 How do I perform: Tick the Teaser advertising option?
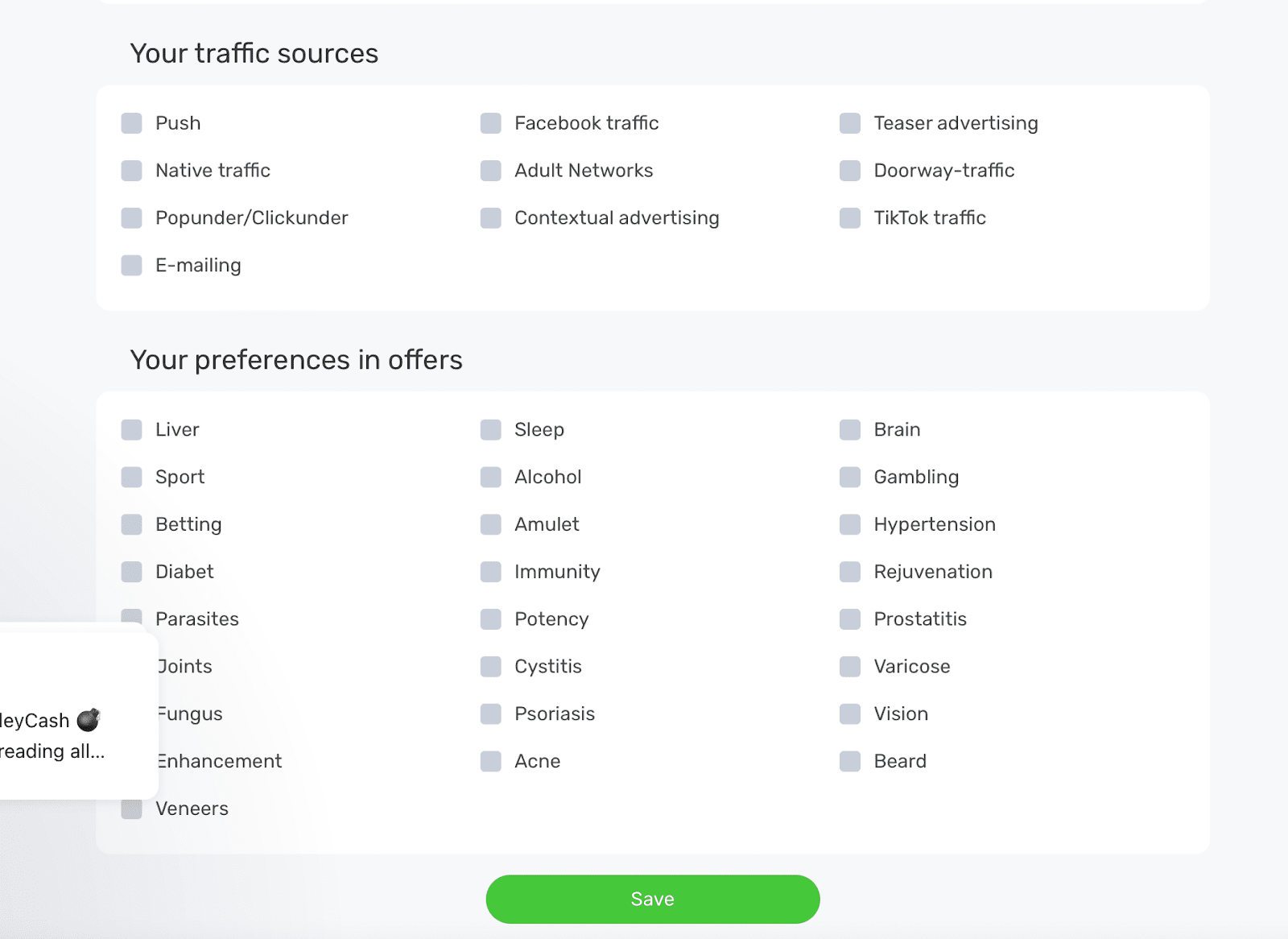849,123
